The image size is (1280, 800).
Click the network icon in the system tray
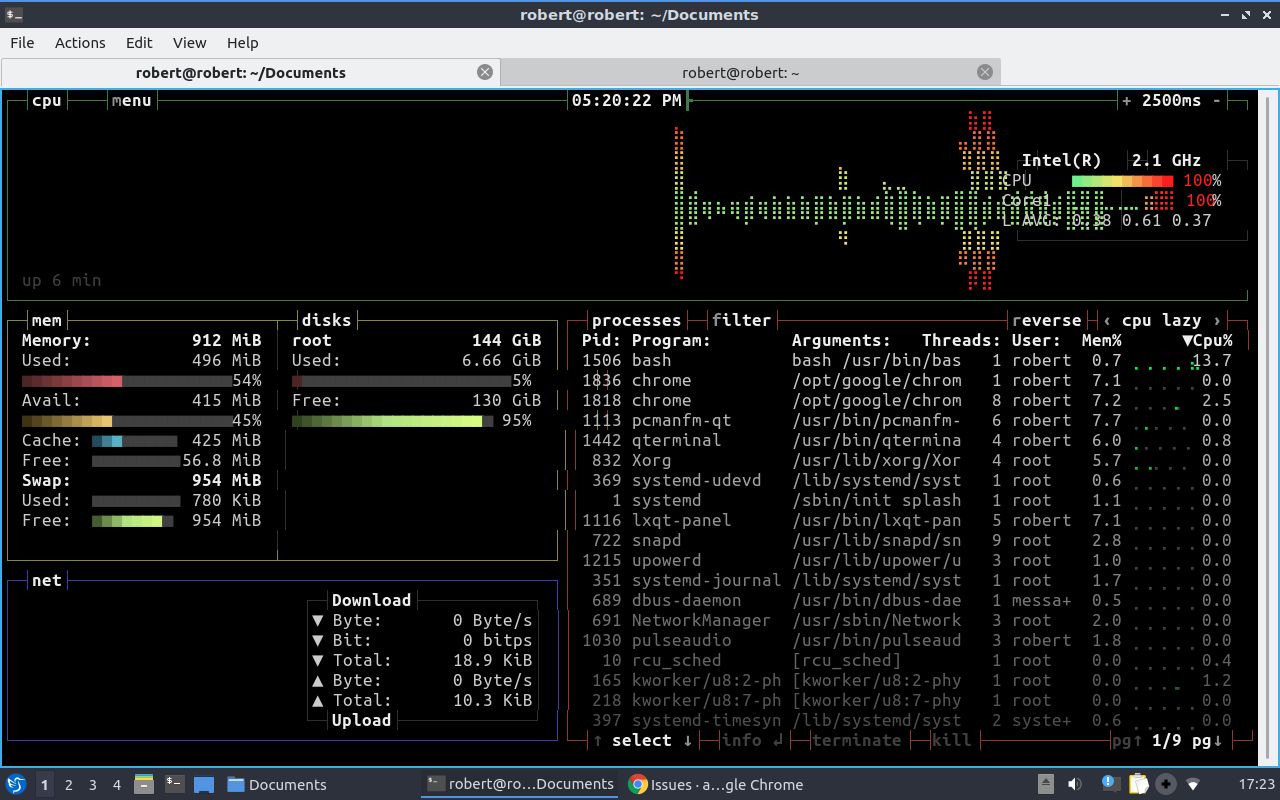tap(1193, 785)
